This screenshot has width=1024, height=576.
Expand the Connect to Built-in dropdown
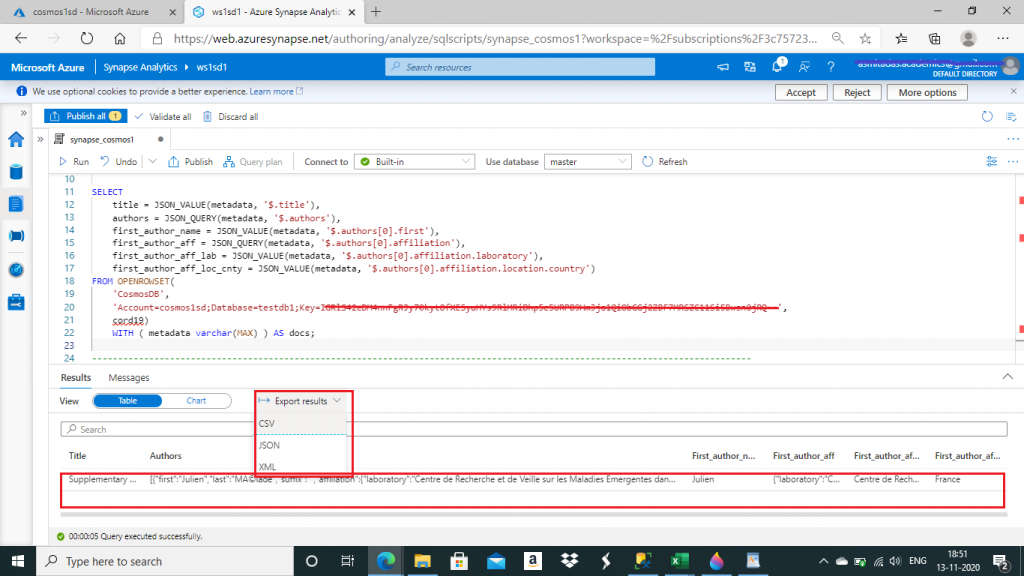(415, 161)
